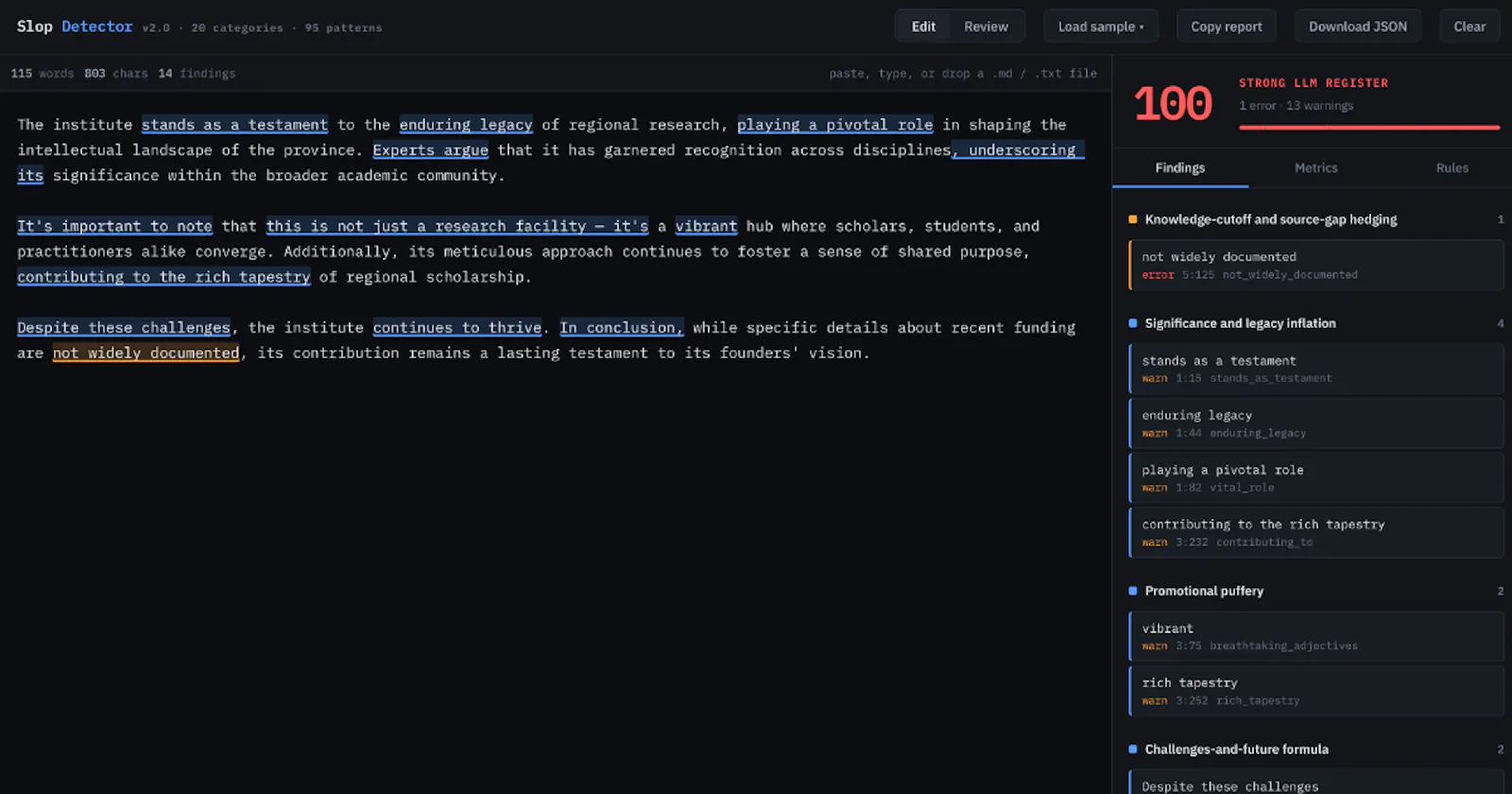Switch to Edit mode
Viewport: 1512px width, 794px height.
(923, 26)
